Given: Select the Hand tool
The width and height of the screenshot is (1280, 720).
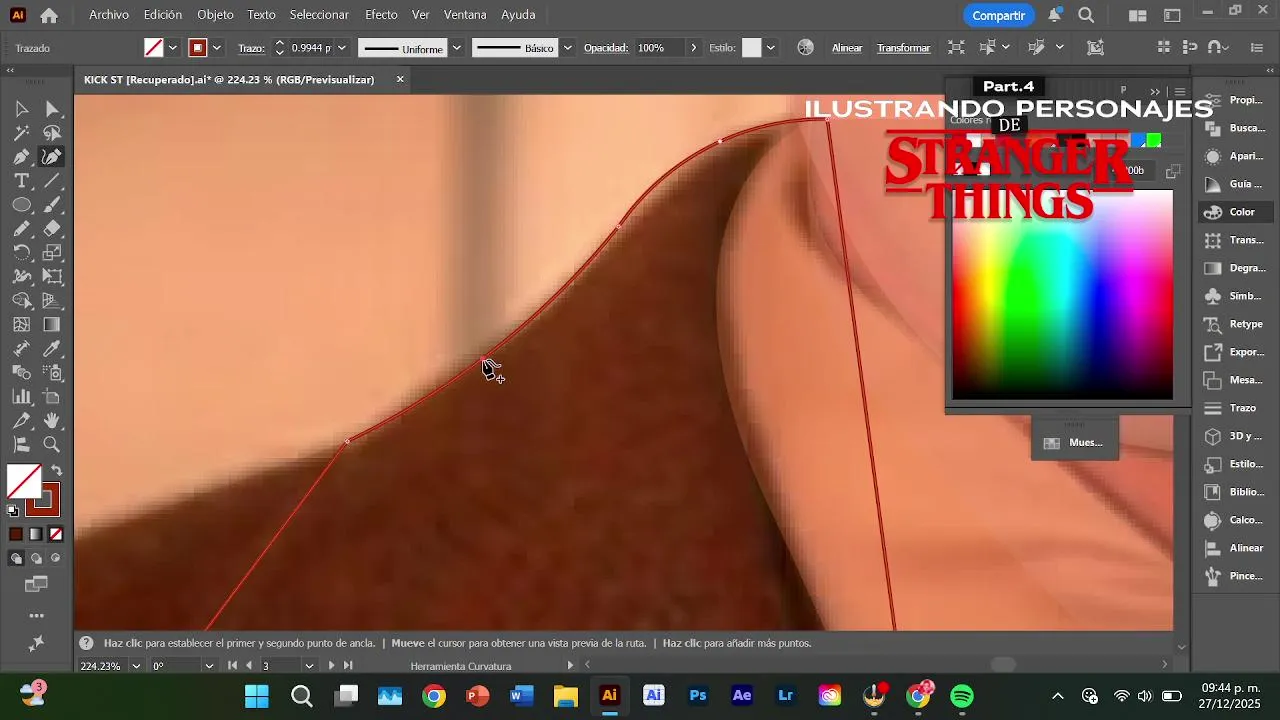Looking at the screenshot, I should (x=52, y=421).
